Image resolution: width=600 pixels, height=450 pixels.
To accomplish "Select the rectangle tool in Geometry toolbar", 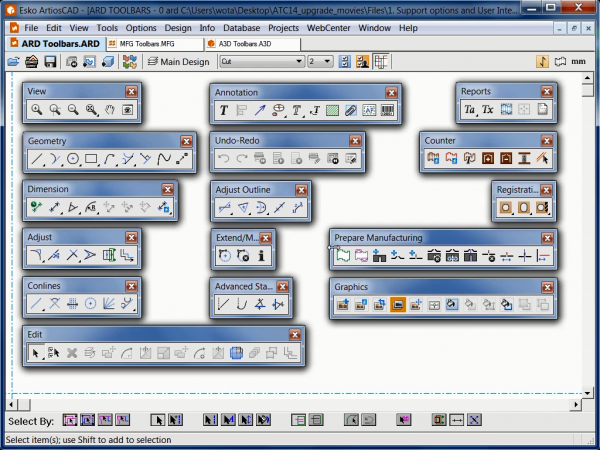I will (91, 159).
